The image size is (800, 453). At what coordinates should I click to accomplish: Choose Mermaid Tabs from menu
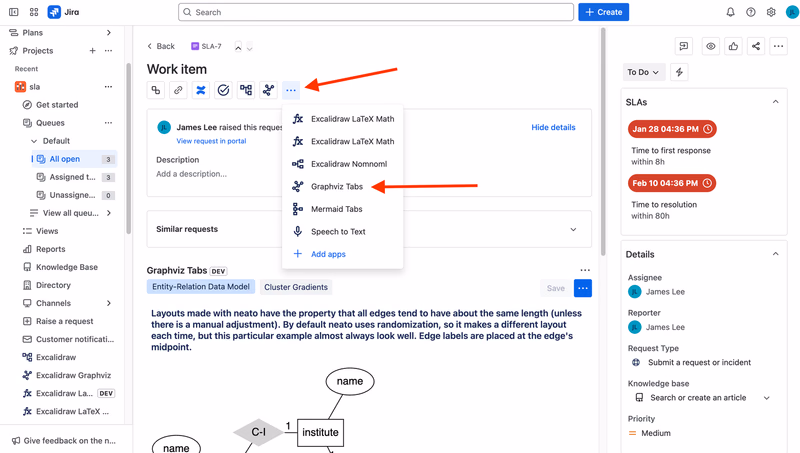342,209
